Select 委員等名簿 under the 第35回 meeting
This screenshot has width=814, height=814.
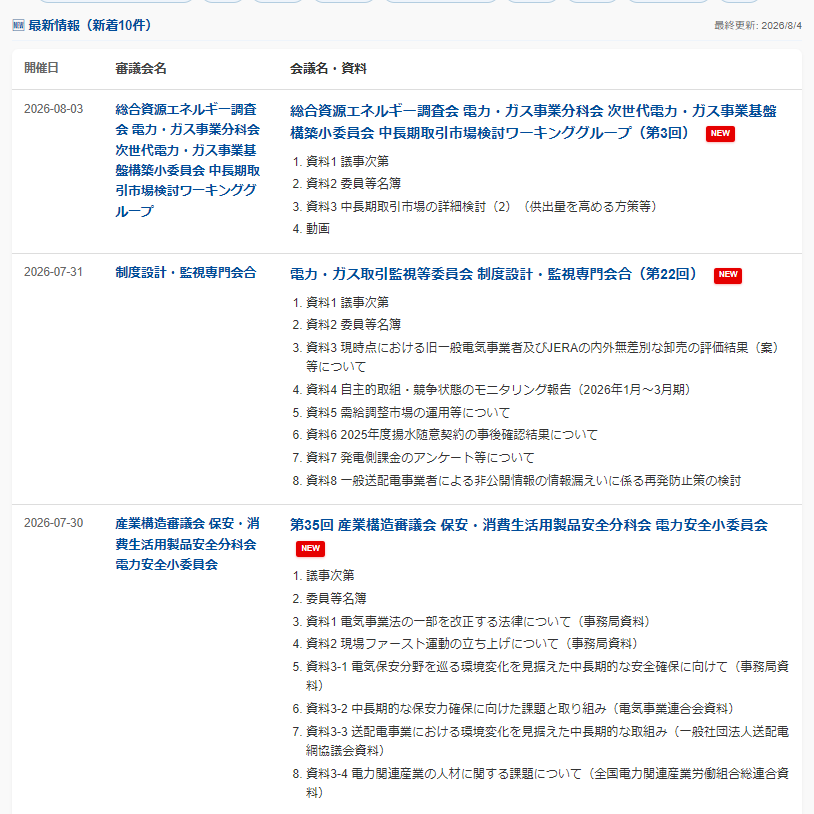coord(336,599)
